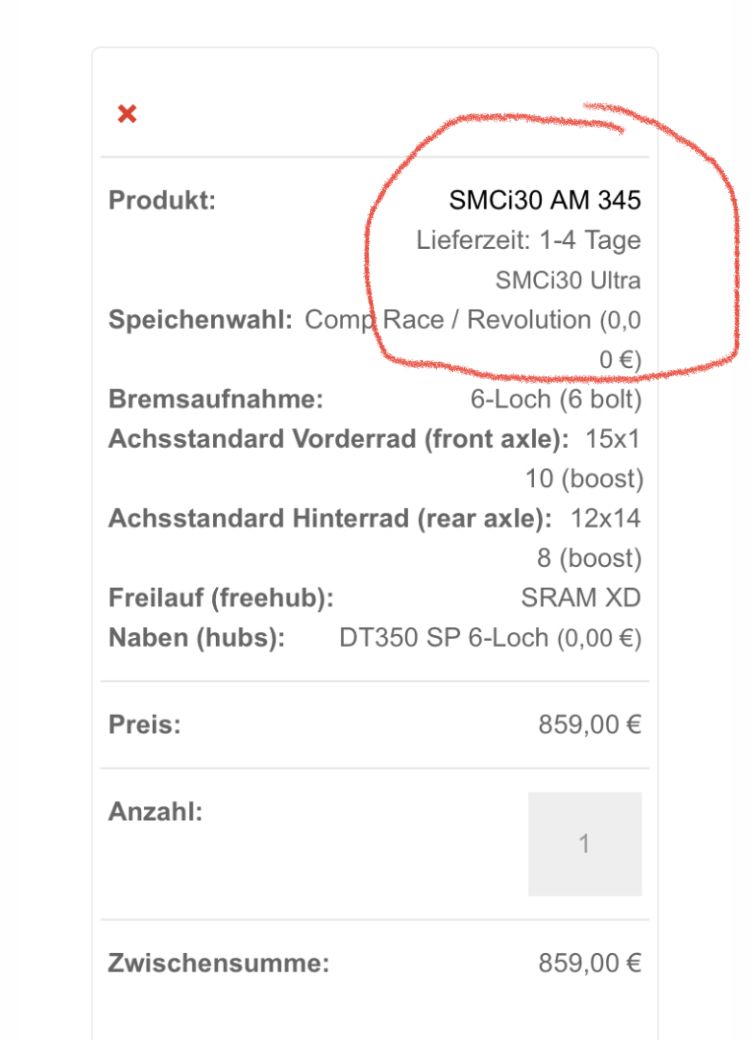Click the Lieferzeit 1-4 Tage text
Viewport: 750px width, 1040px height.
pyautogui.click(x=528, y=241)
